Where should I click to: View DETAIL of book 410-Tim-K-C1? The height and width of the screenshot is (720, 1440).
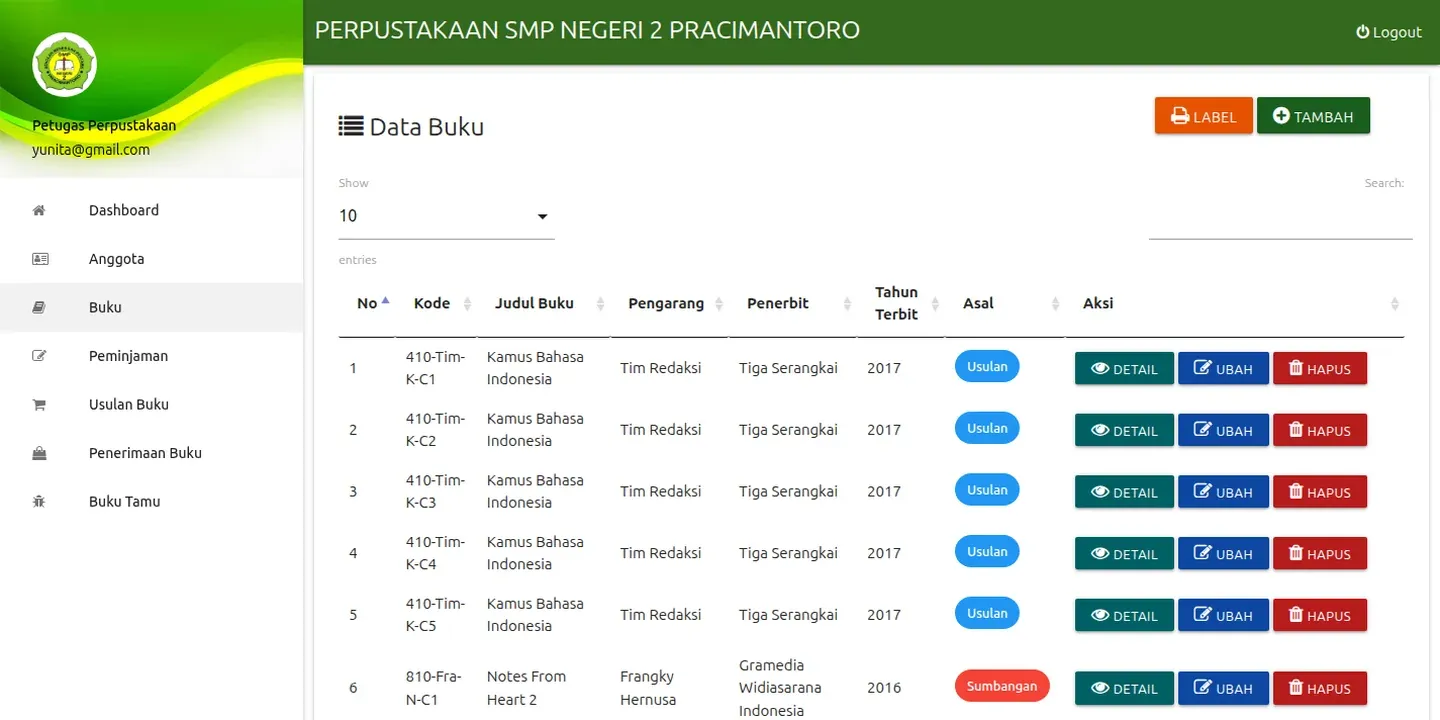point(1124,369)
